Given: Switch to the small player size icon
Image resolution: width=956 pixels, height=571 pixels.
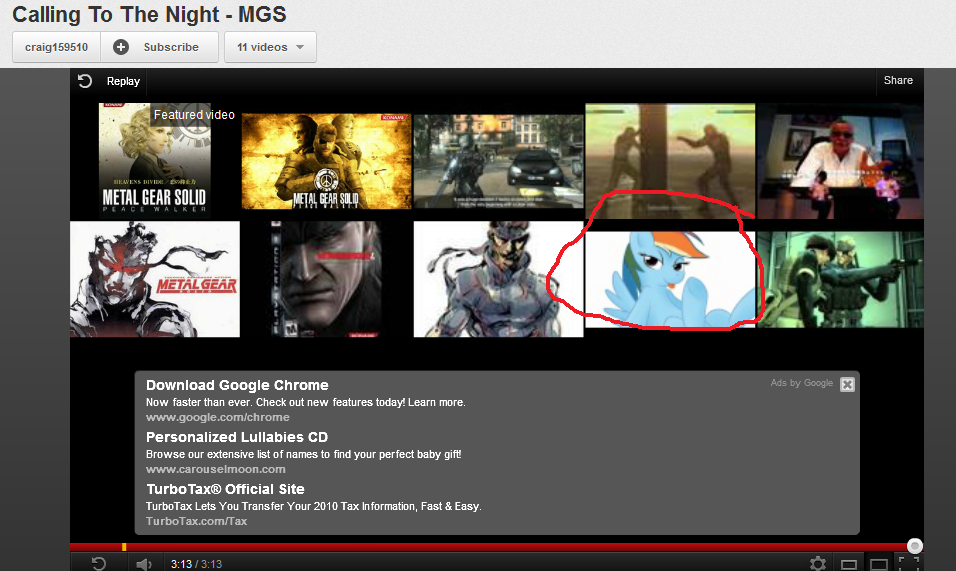Looking at the screenshot, I should click(x=849, y=564).
